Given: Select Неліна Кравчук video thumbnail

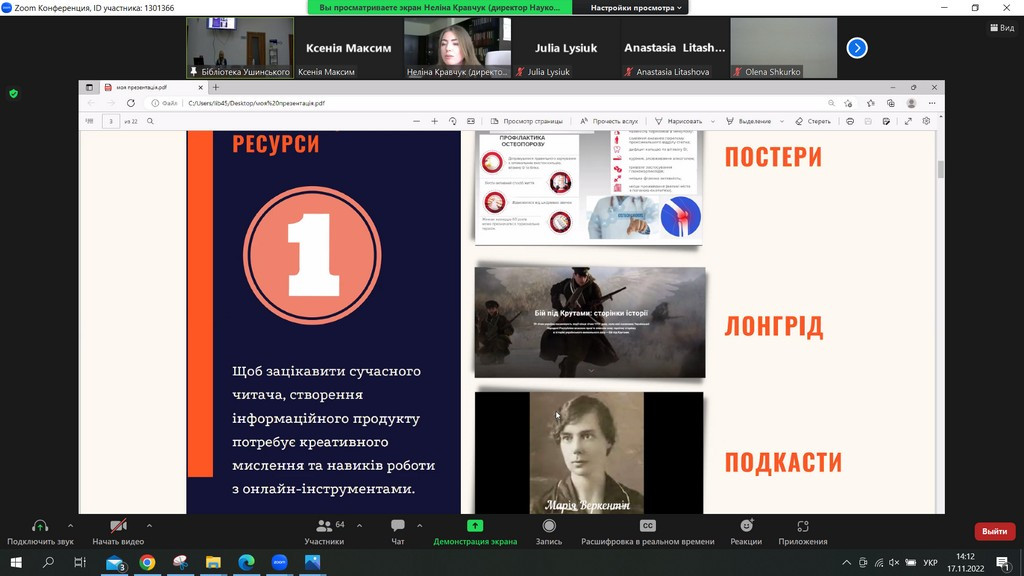Looking at the screenshot, I should [457, 48].
